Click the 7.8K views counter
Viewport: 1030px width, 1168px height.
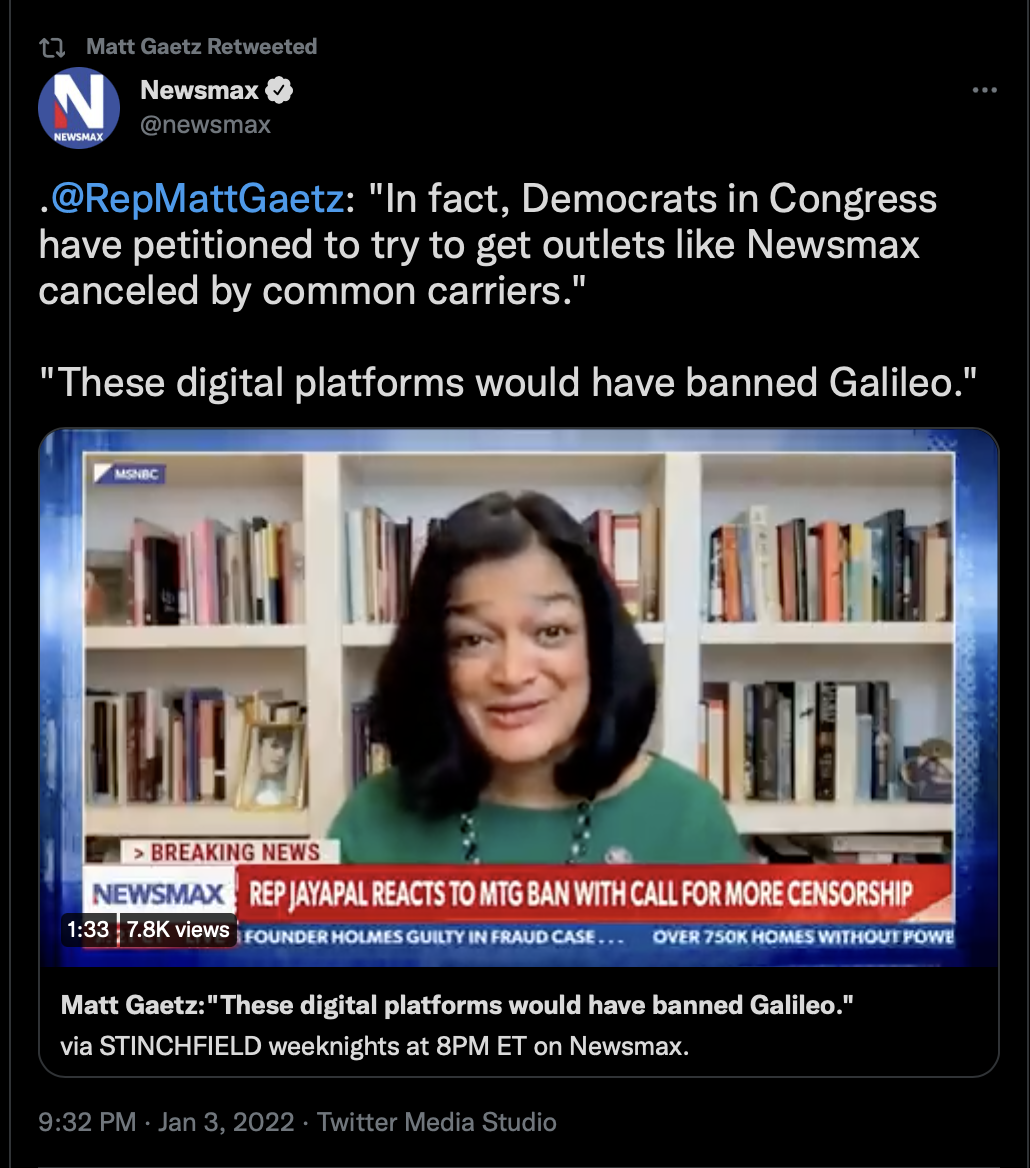click(x=178, y=930)
